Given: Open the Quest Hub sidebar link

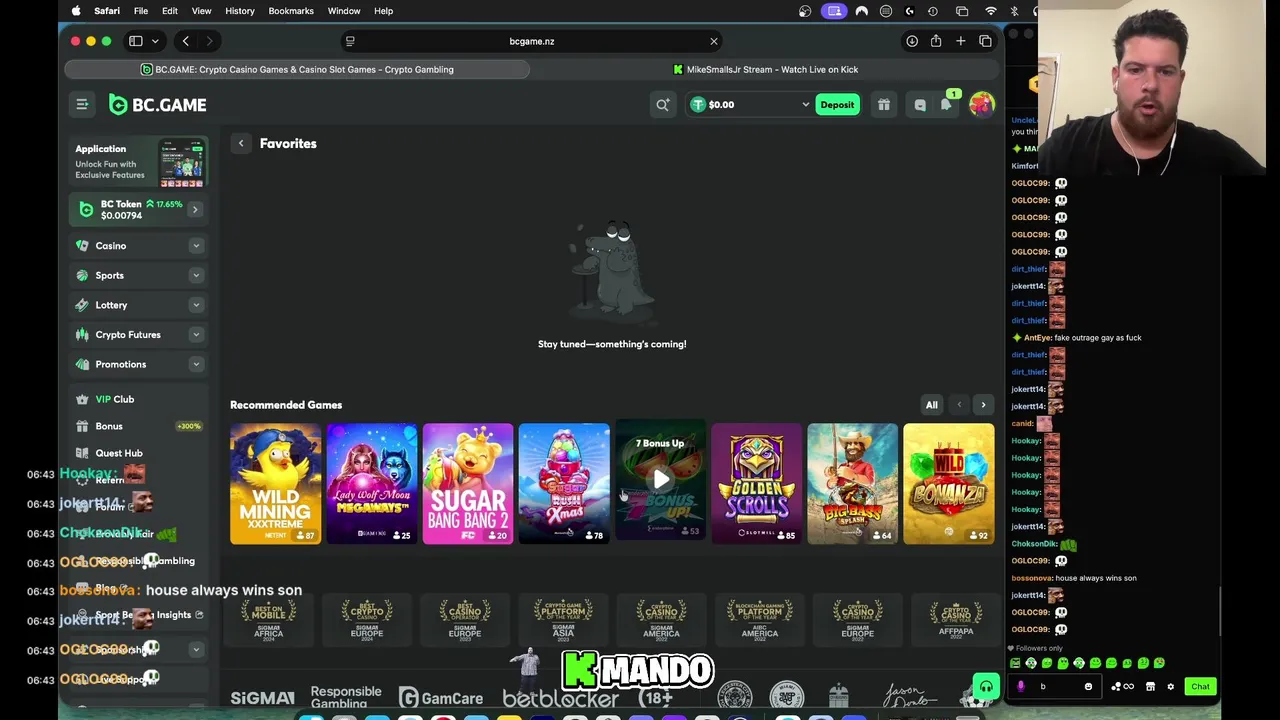Looking at the screenshot, I should point(118,453).
